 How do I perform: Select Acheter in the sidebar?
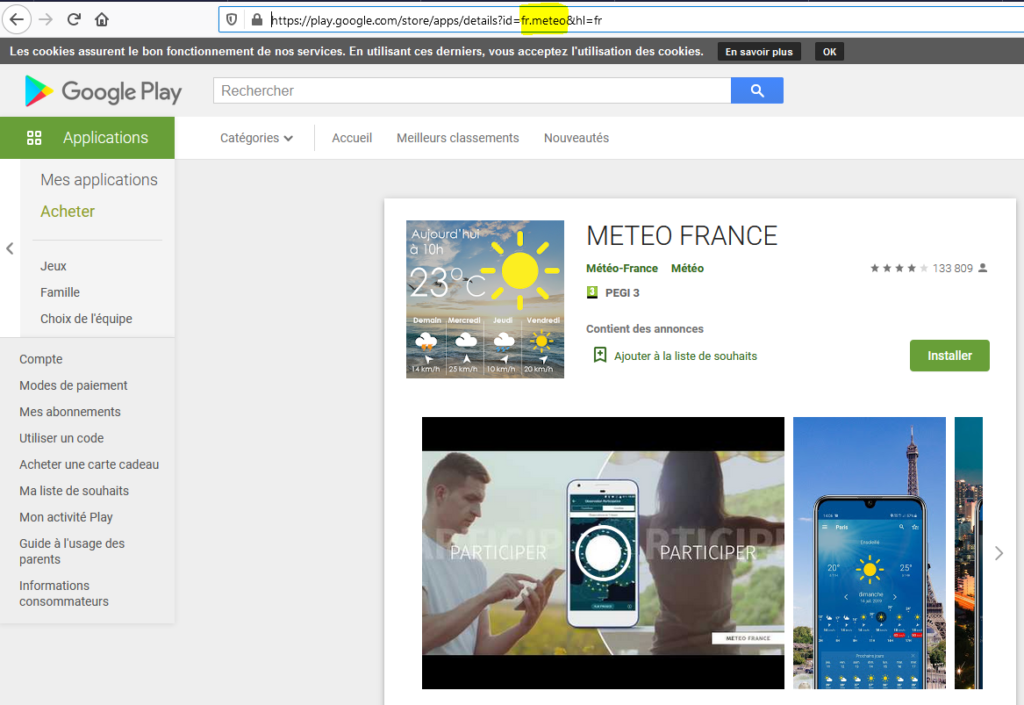(x=67, y=212)
